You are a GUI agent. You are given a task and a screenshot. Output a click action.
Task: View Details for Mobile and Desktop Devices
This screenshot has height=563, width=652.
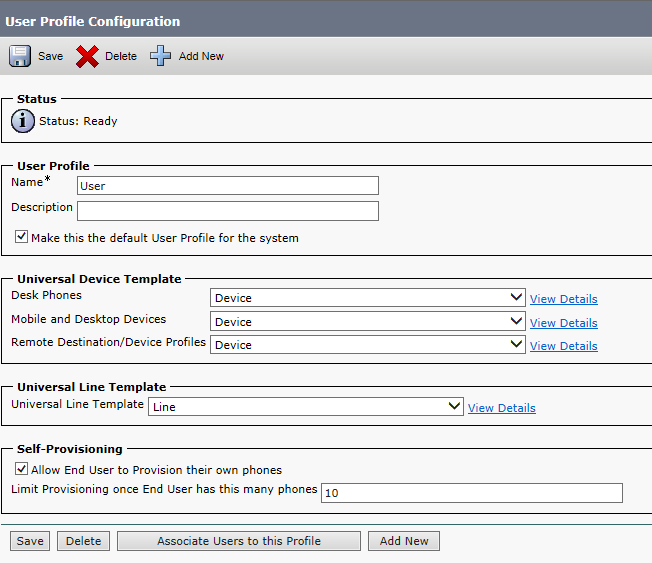pos(563,323)
